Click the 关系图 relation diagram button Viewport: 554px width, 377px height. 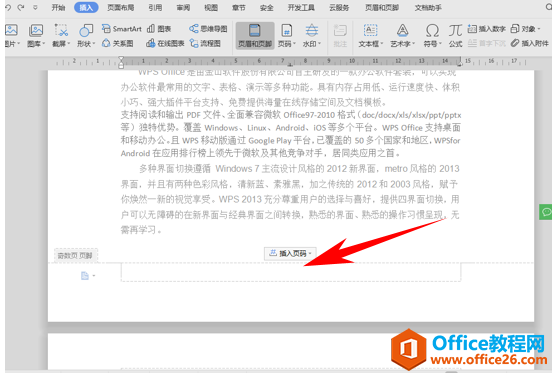[118, 43]
